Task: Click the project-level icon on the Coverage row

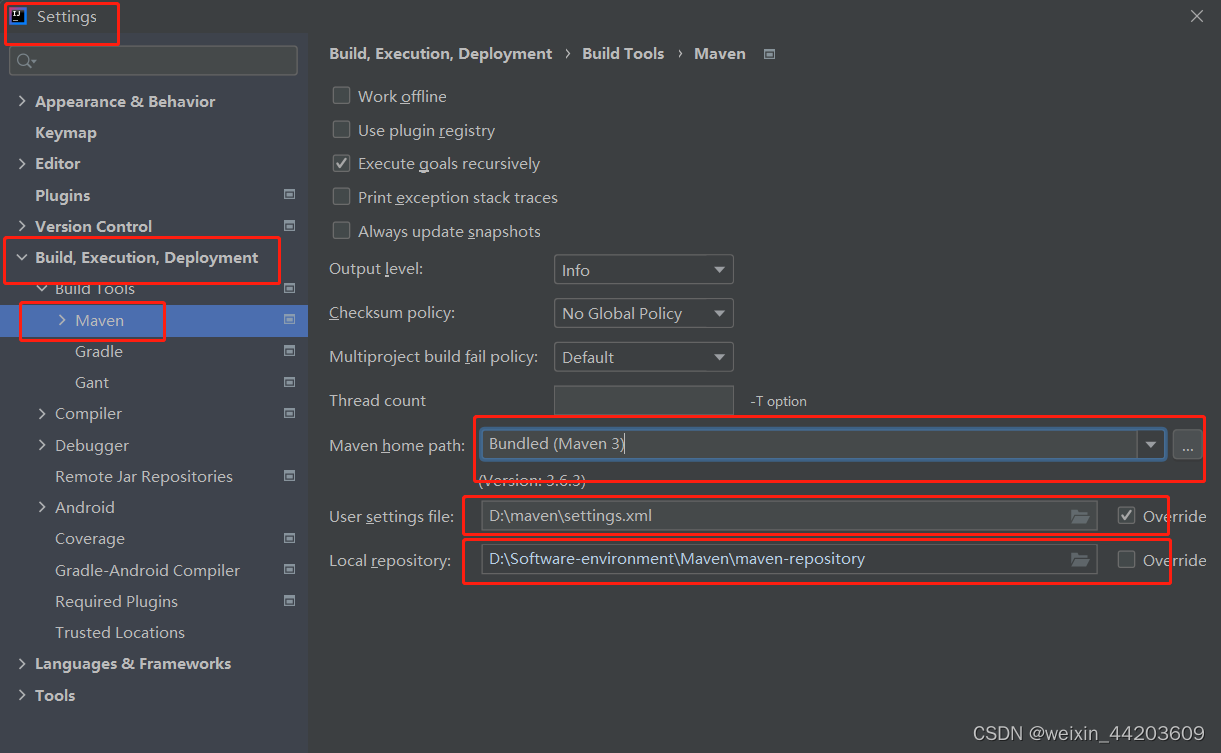Action: (289, 538)
